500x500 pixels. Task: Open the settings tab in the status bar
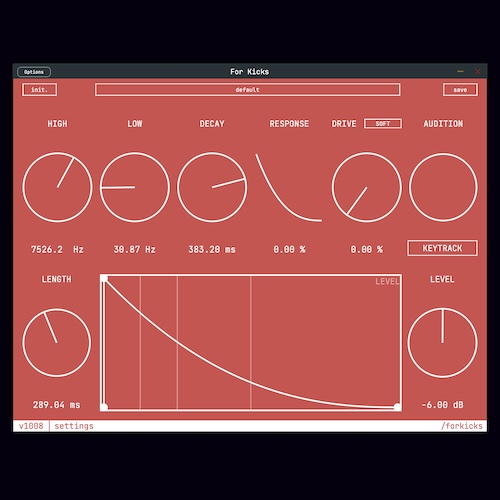coord(74,426)
